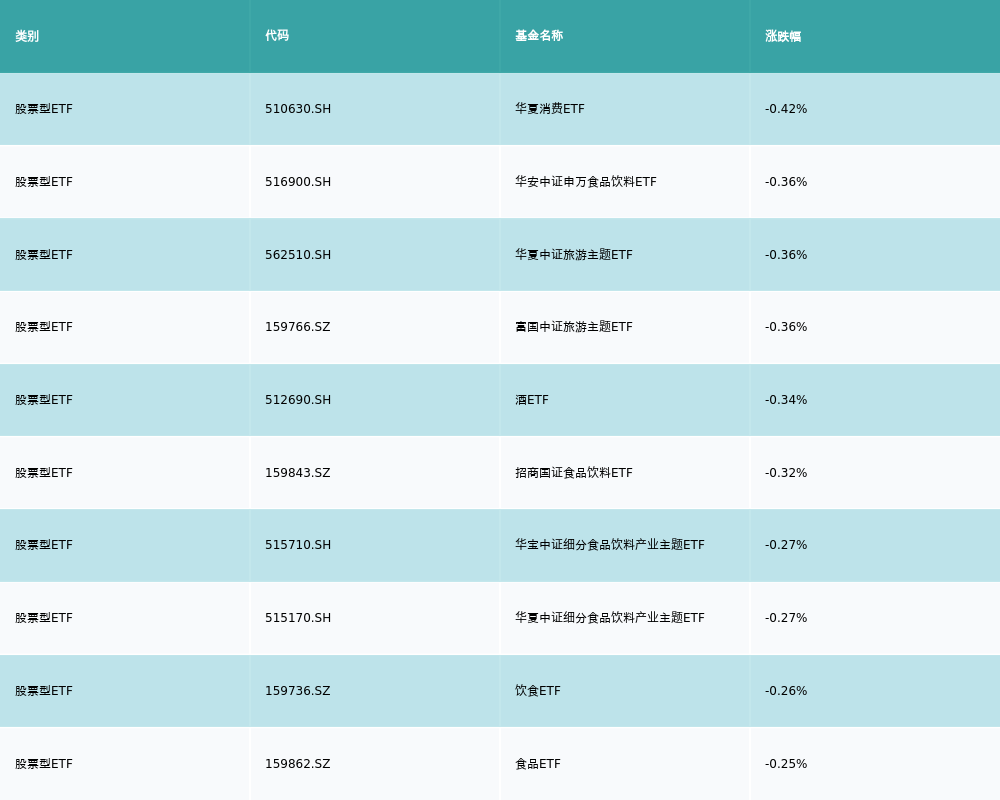This screenshot has width=1000, height=800.
Task: Select fund name 华夏消费ETF
Action: pos(550,109)
